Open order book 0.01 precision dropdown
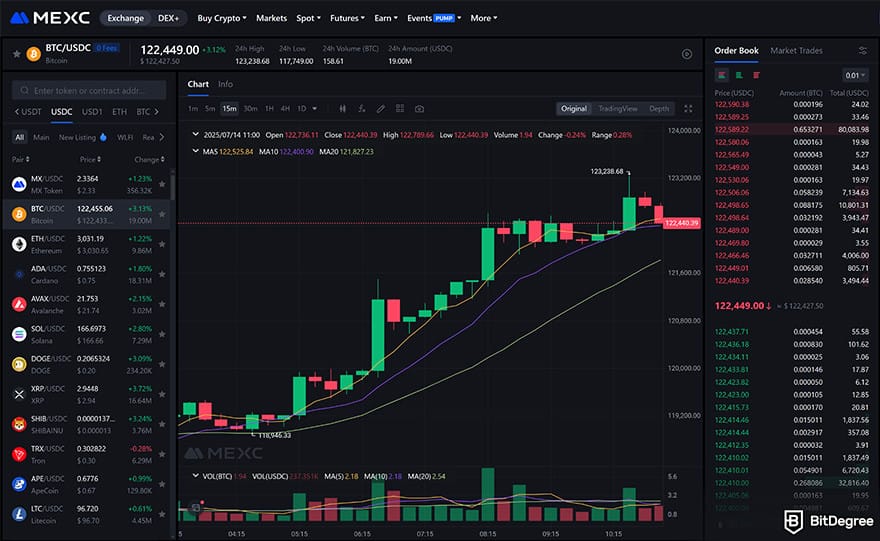Screen dimensions: 880x541 [x=855, y=75]
